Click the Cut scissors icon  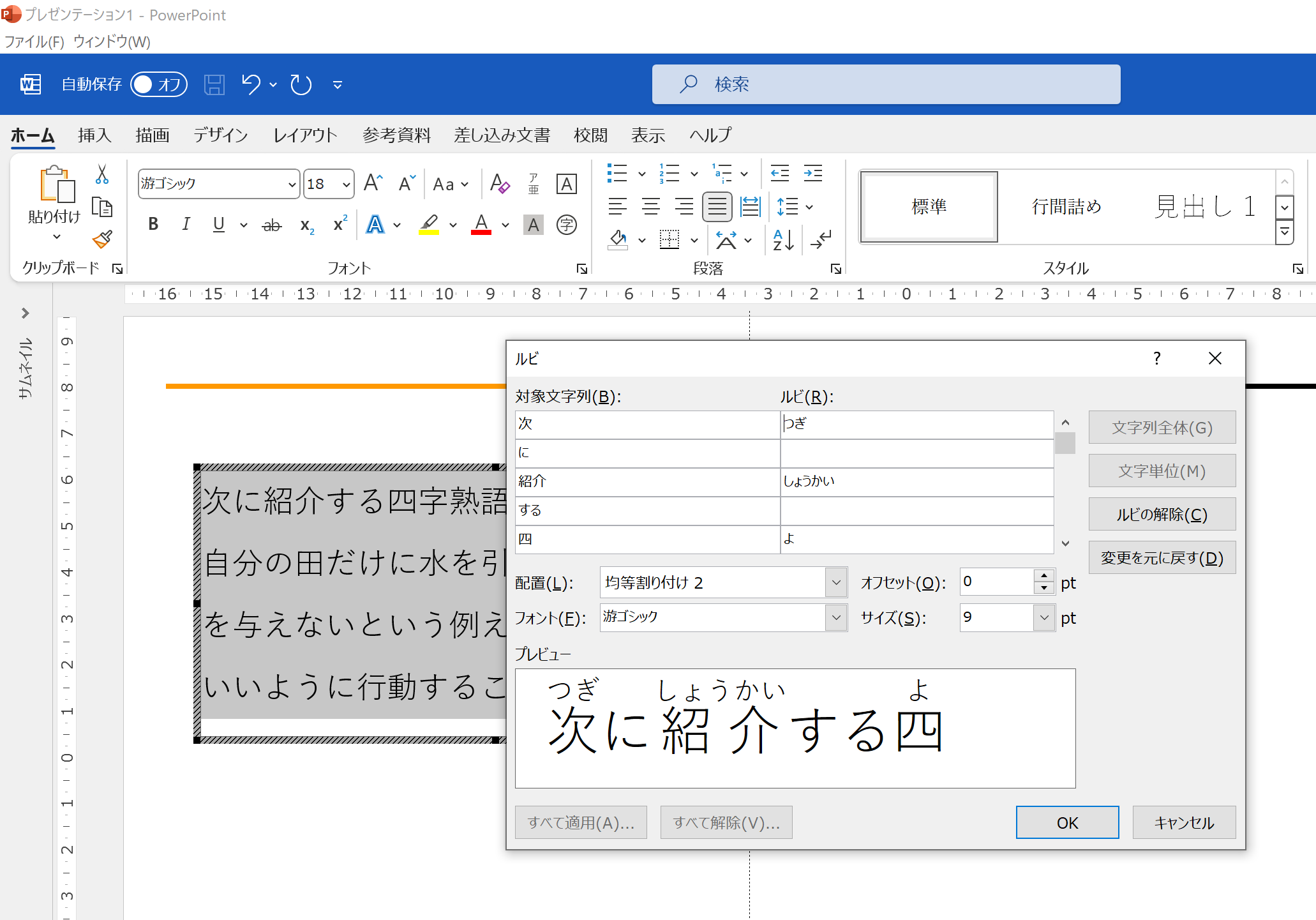click(x=101, y=174)
